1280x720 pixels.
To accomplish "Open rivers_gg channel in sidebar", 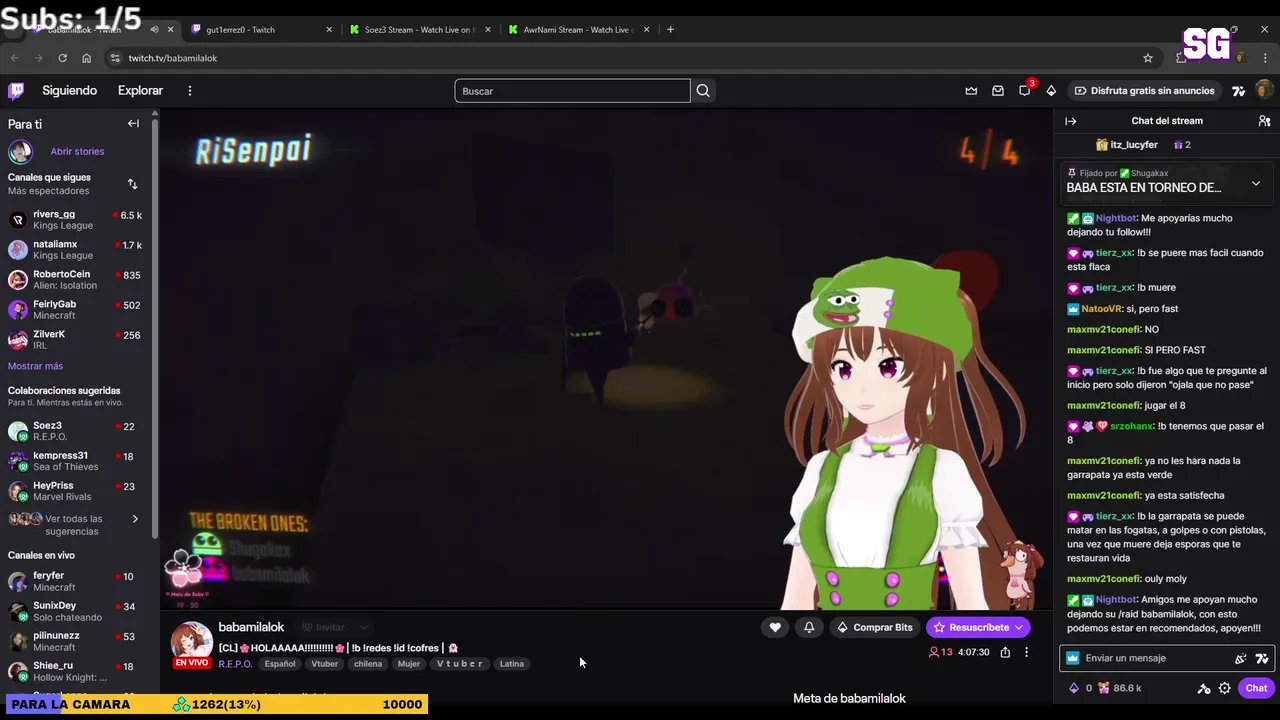I will coord(76,220).
